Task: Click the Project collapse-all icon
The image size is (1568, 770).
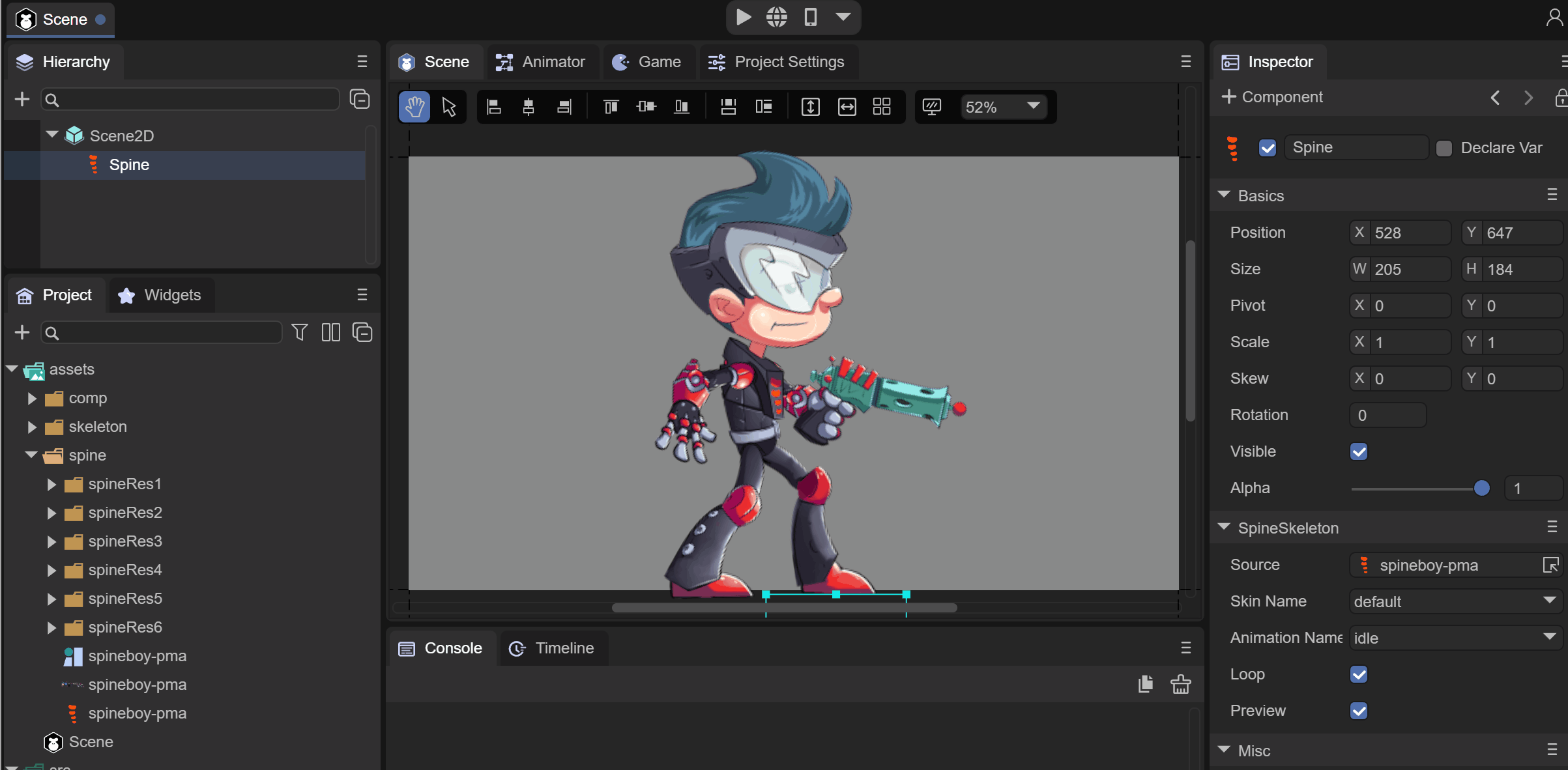Action: 362,332
